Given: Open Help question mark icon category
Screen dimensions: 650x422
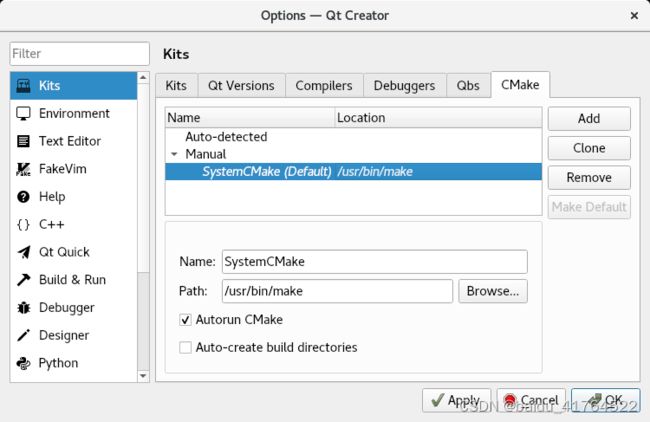Looking at the screenshot, I should click(x=23, y=196).
